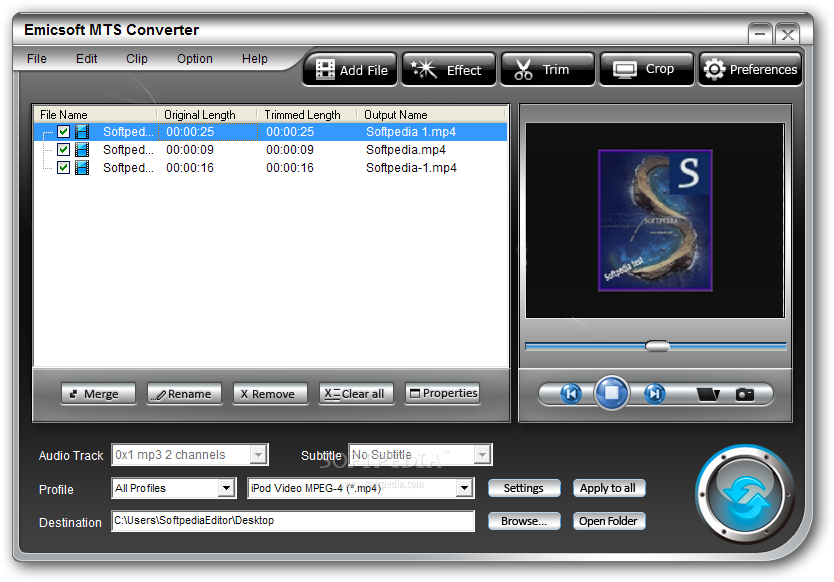
Task: Open the snapshot folder icon
Action: 708,394
